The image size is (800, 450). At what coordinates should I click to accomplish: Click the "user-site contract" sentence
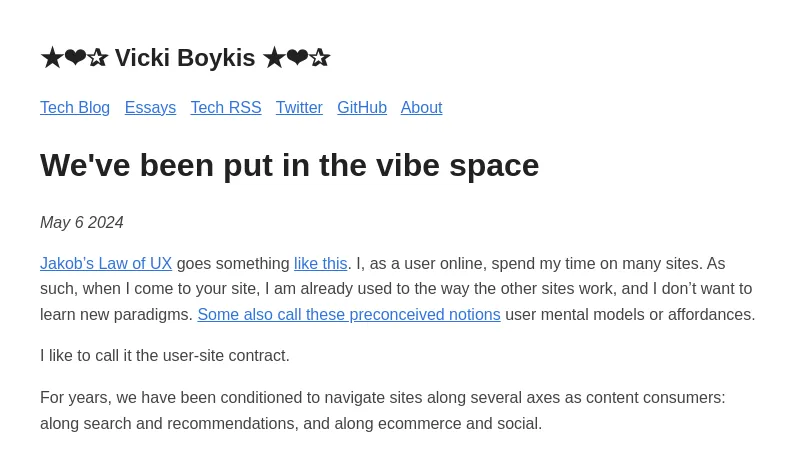tap(165, 356)
